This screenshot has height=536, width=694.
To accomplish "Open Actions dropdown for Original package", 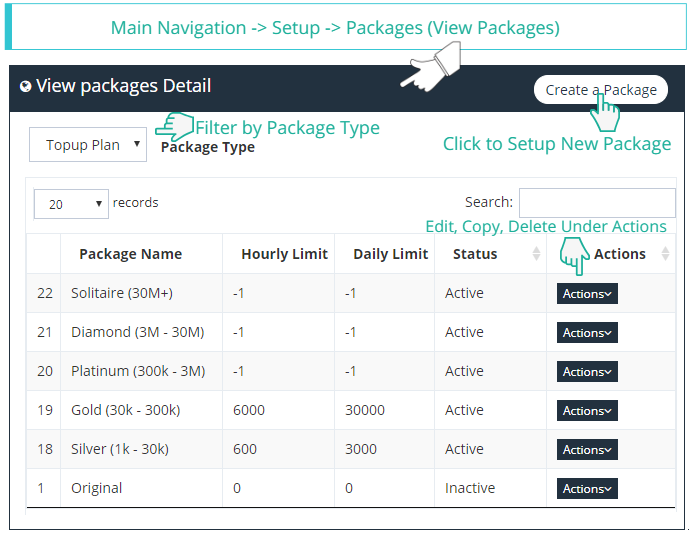I will [587, 489].
